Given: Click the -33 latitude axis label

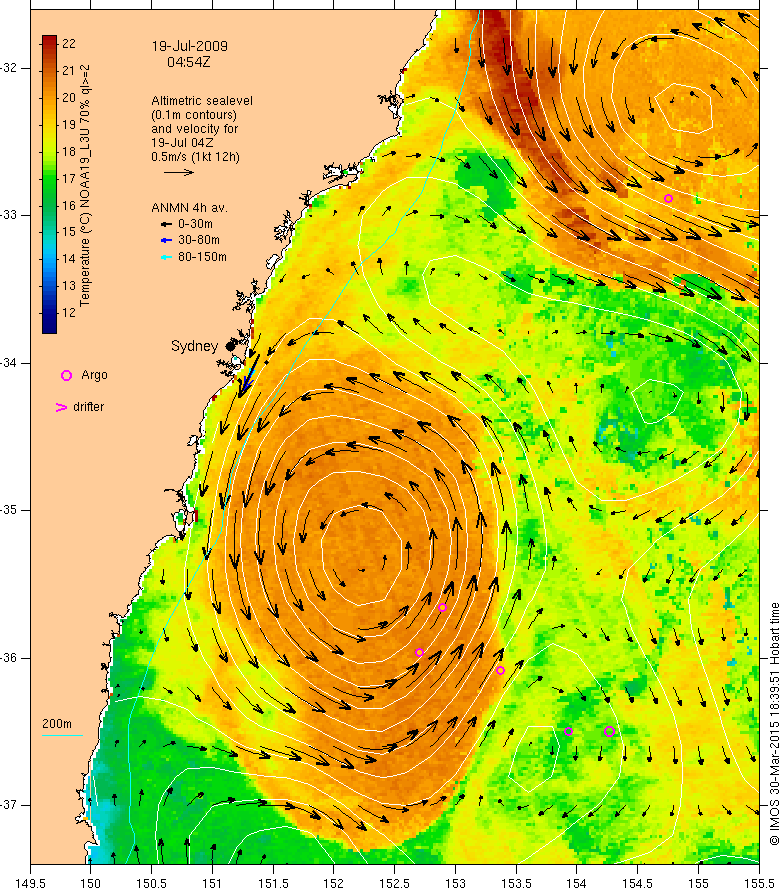Looking at the screenshot, I should (9, 215).
